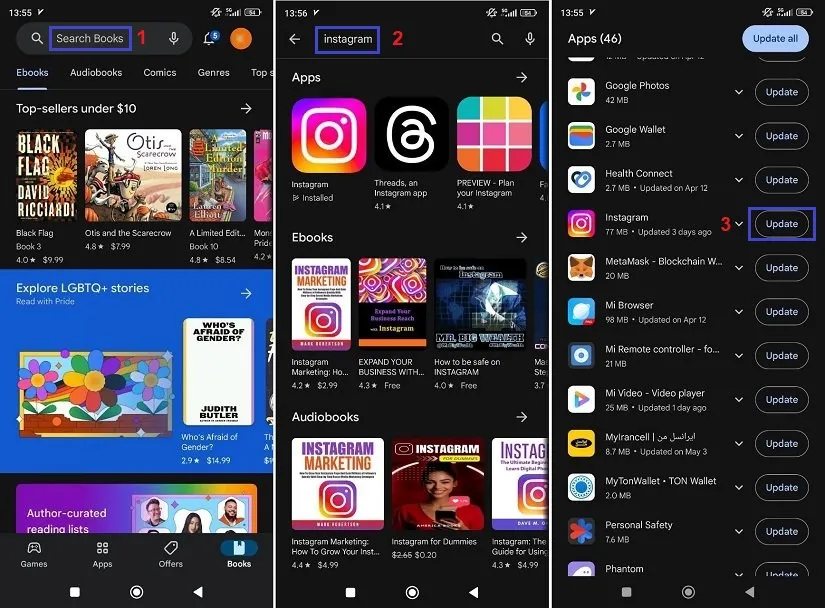825x608 pixels.
Task: Open the PREVIEW - Plan your Instagram app icon
Action: [x=494, y=134]
